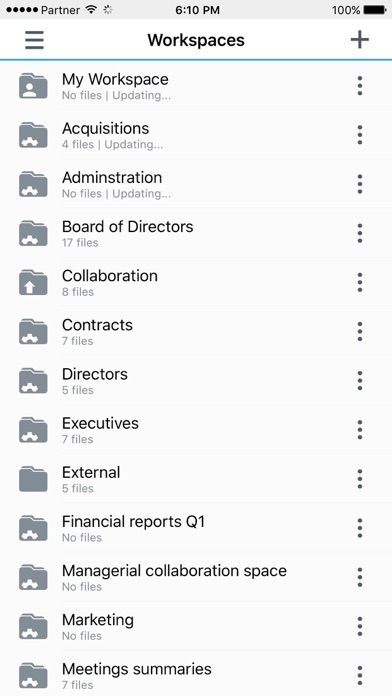392x696 pixels.
Task: Open the three-dot options for My Workspace
Action: [360, 86]
